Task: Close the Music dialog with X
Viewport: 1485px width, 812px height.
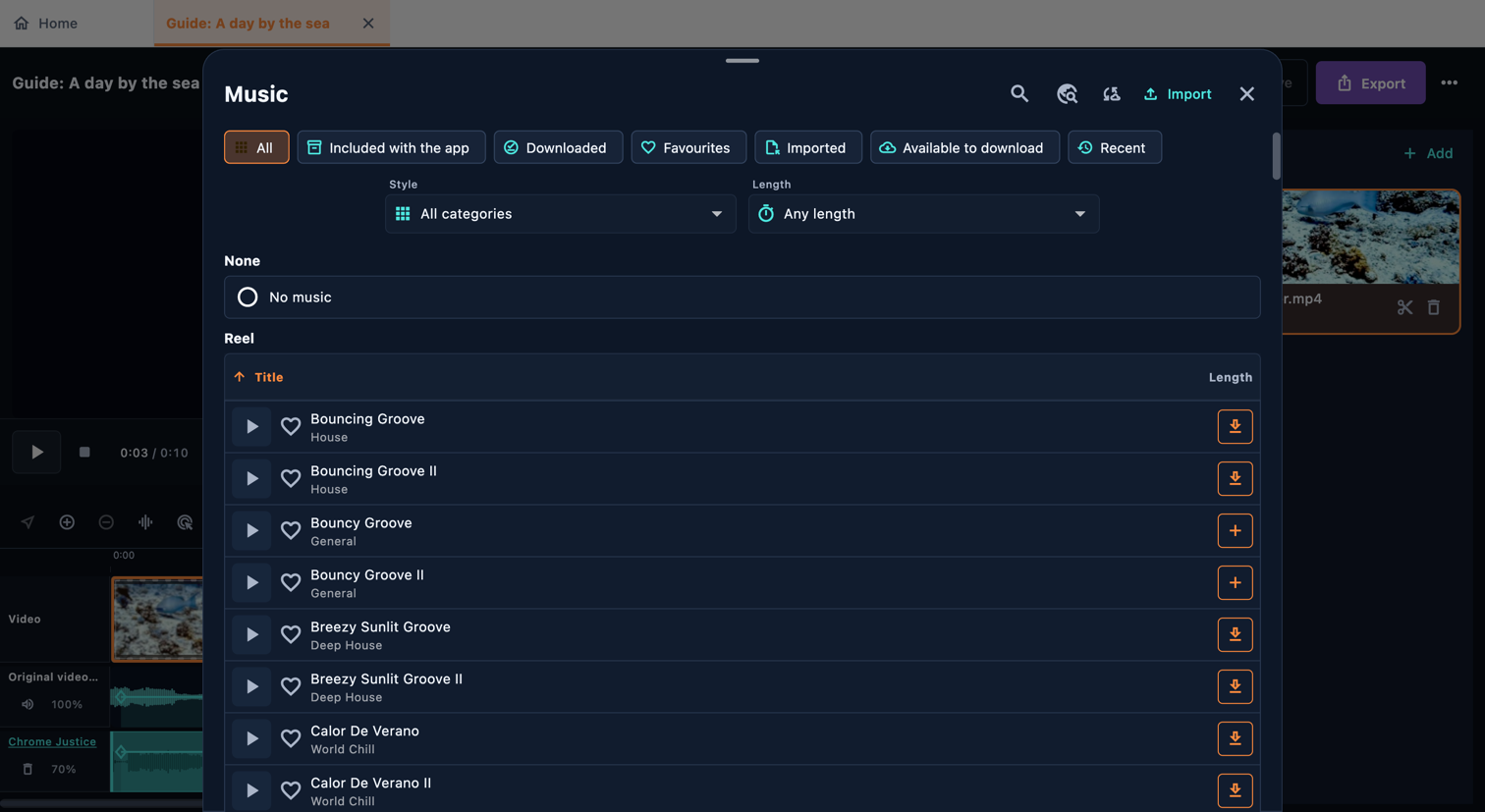Action: click(x=1246, y=93)
